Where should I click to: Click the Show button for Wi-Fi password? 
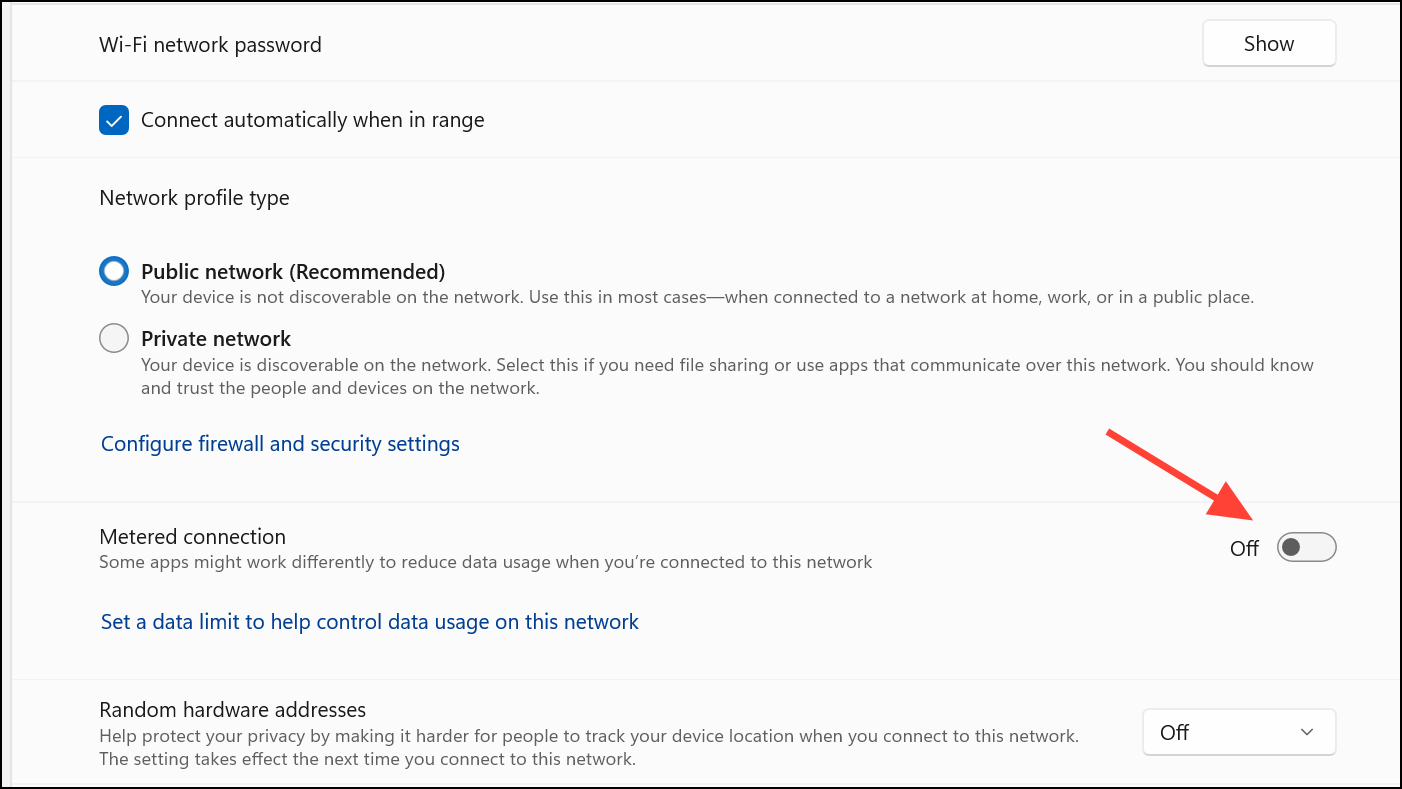pyautogui.click(x=1268, y=44)
